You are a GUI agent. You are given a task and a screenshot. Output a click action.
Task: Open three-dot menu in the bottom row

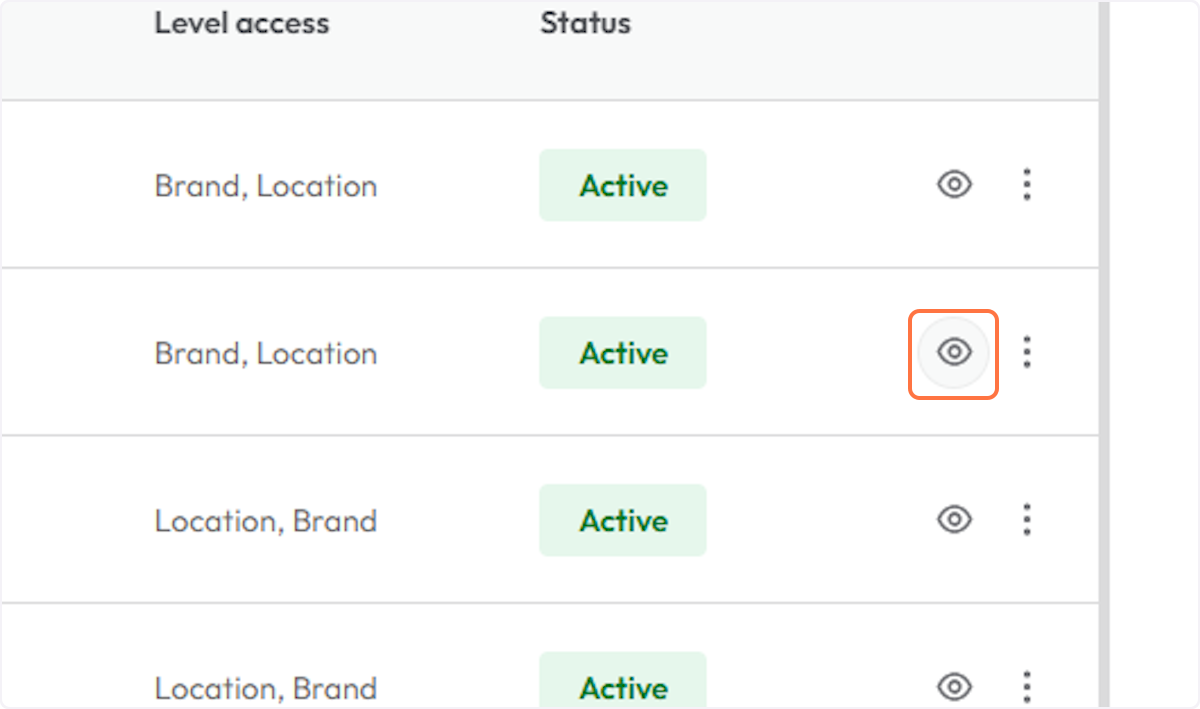coord(1026,687)
